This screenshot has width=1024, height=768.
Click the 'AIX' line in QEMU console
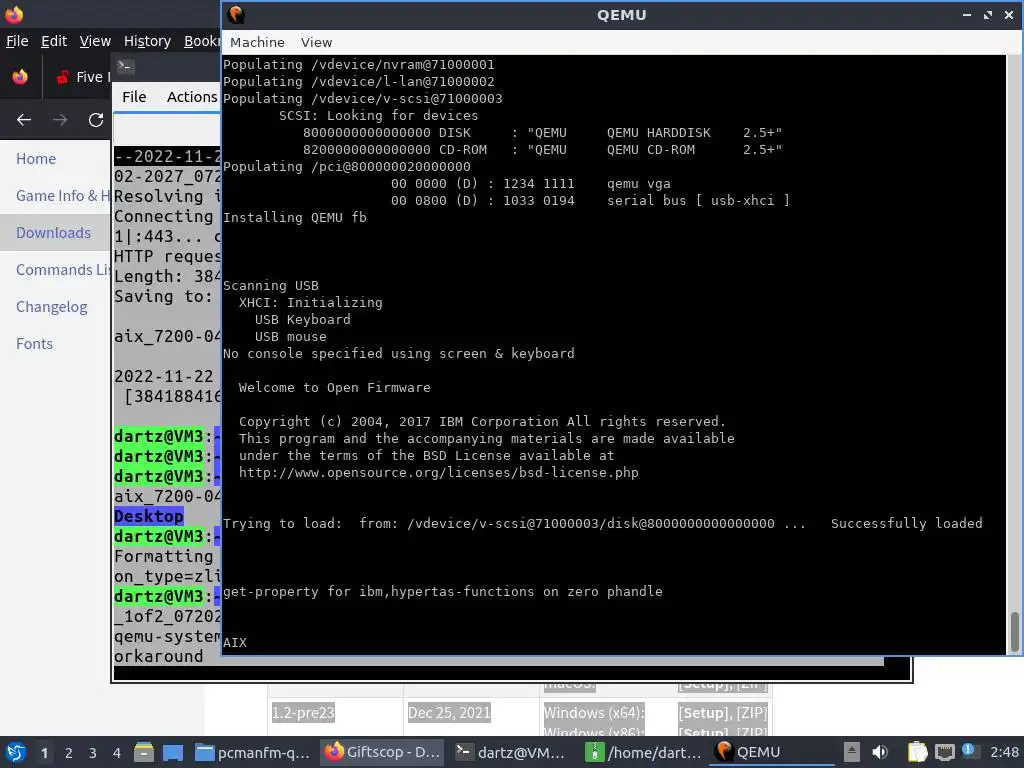click(235, 643)
